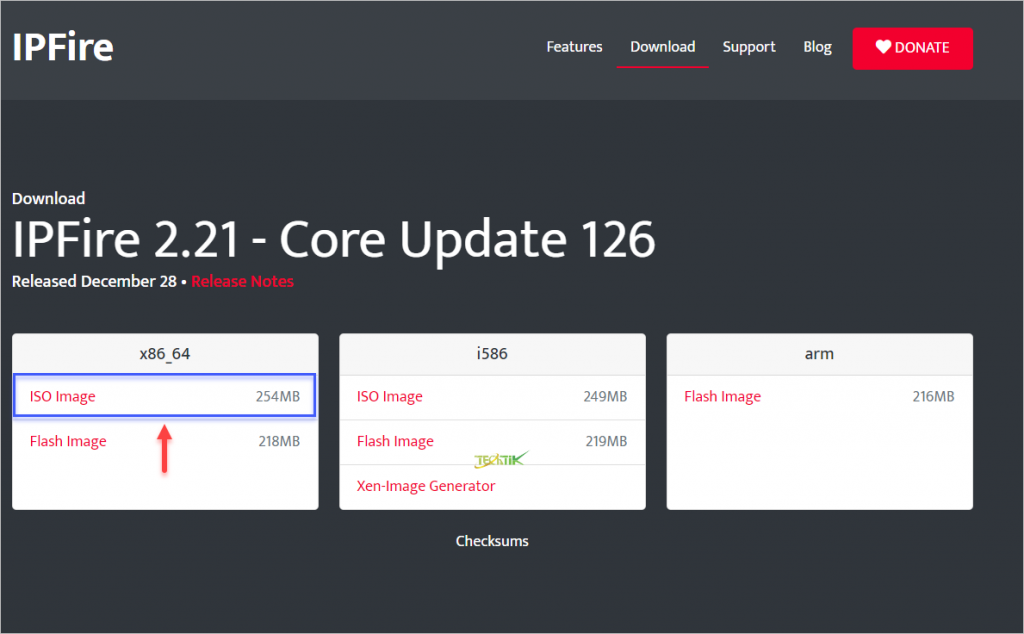Screen dimensions: 1024x634
Task: Click the x86_64 card header
Action: [165, 354]
